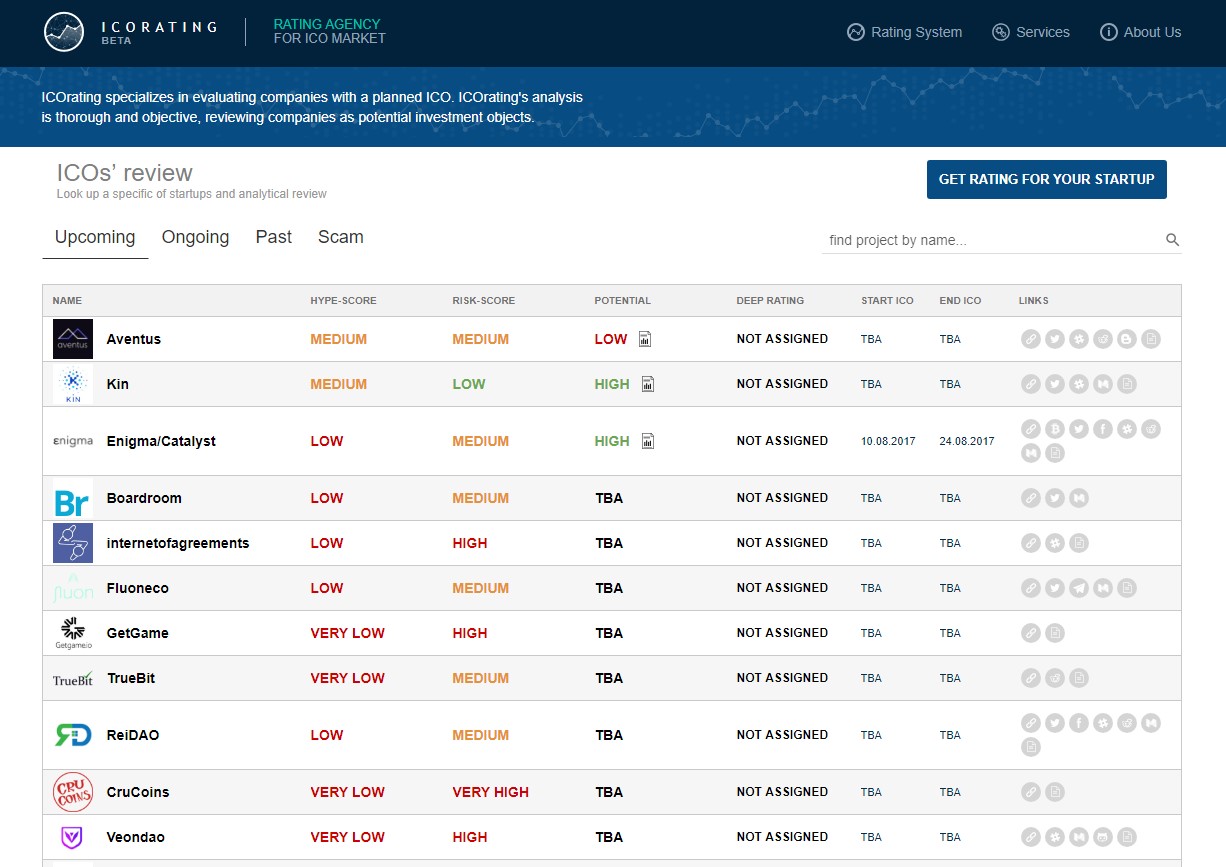Click Veondao GitHub link icon
This screenshot has height=867, width=1226.
(1103, 837)
